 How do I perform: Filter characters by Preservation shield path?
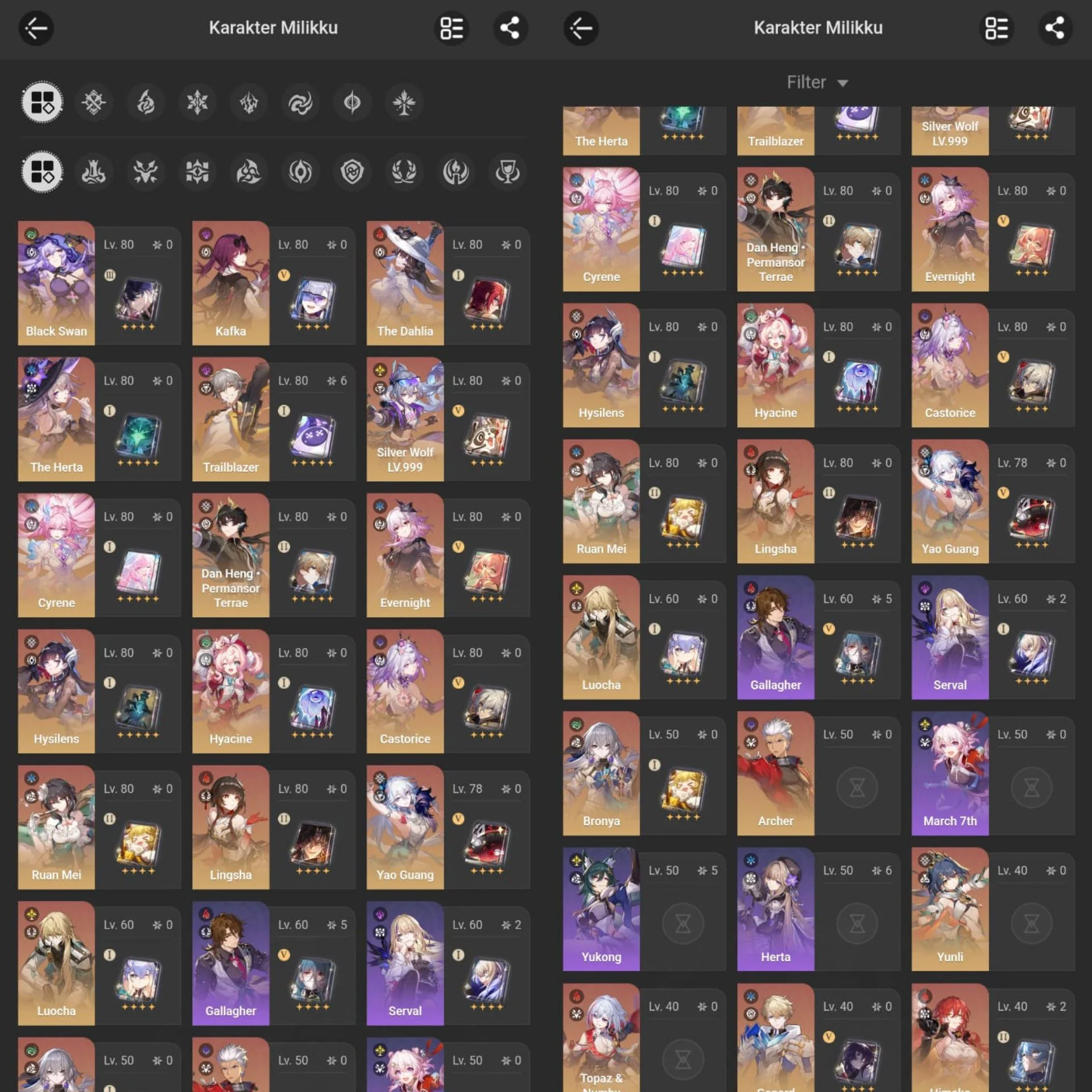pos(352,171)
